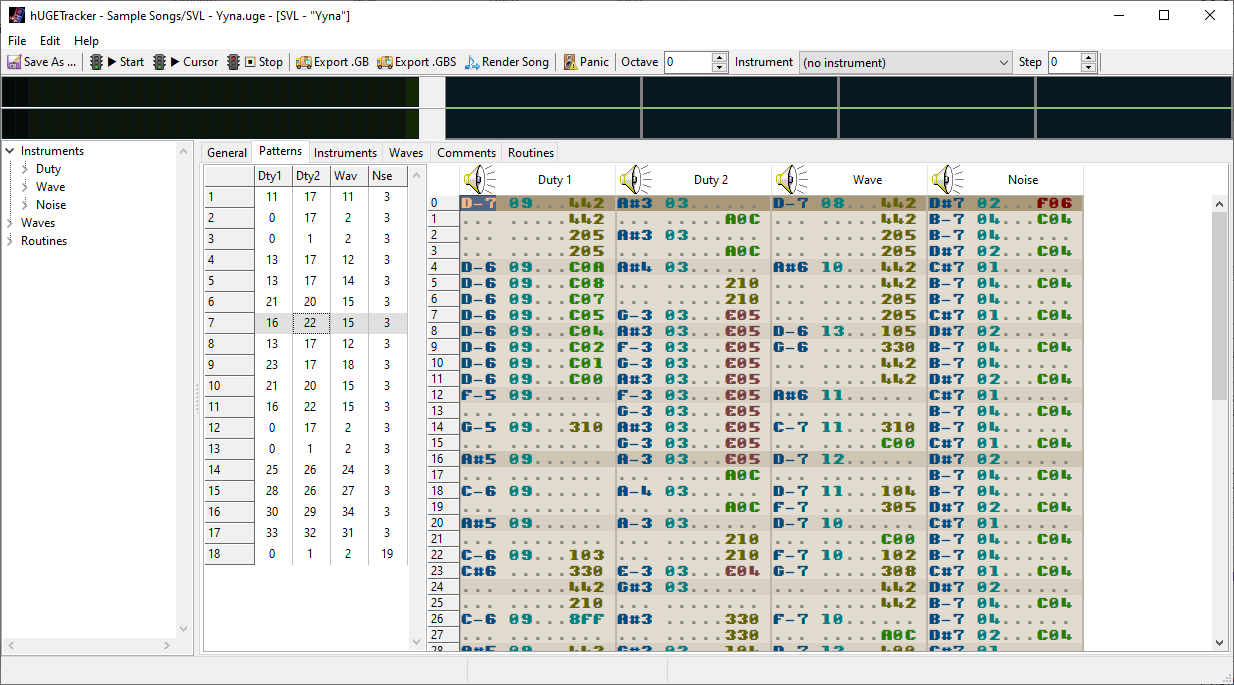The width and height of the screenshot is (1234, 685).
Task: Select F06 effect in Noise row 0
Action: click(1055, 203)
